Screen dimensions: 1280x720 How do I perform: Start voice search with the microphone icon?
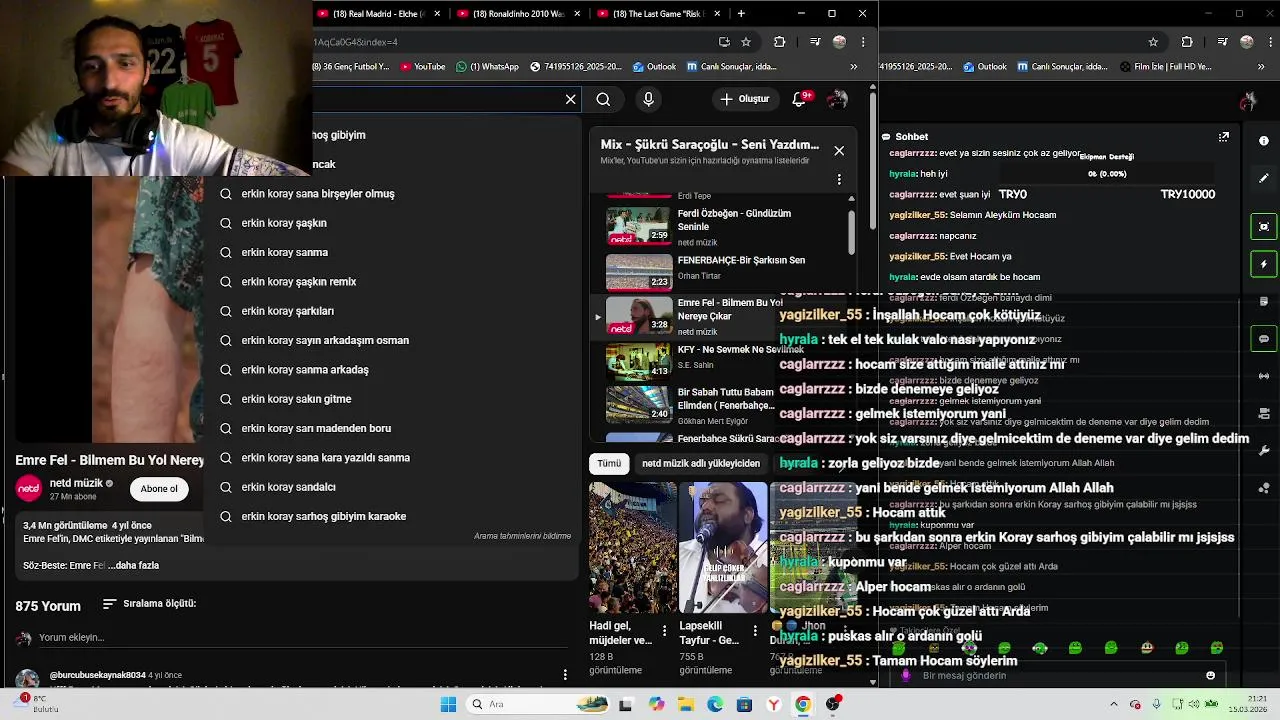tap(648, 99)
